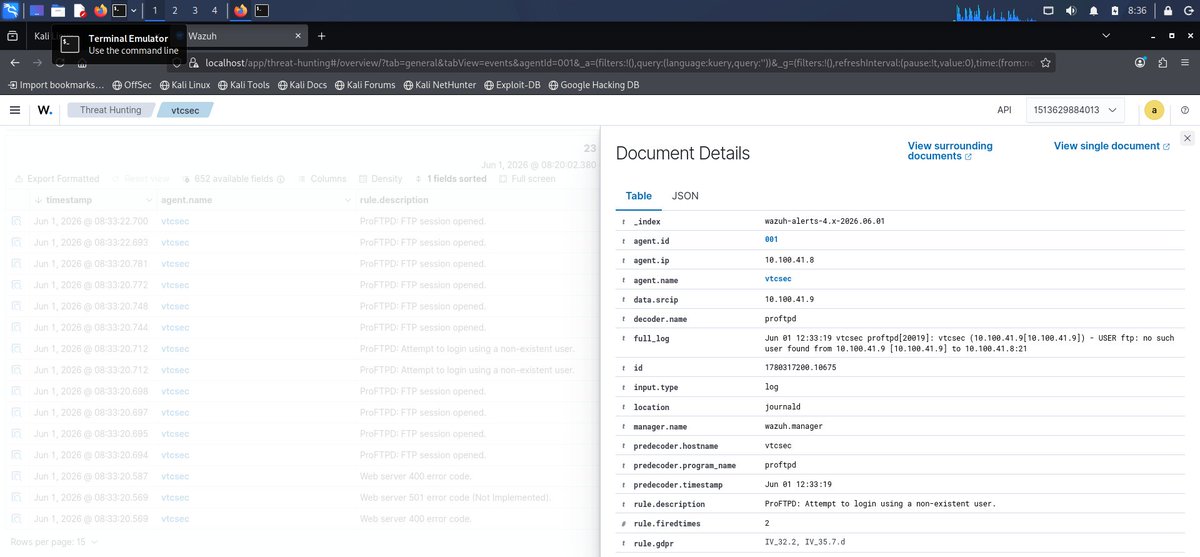
Task: Switch to the JSON tab
Action: pos(685,196)
